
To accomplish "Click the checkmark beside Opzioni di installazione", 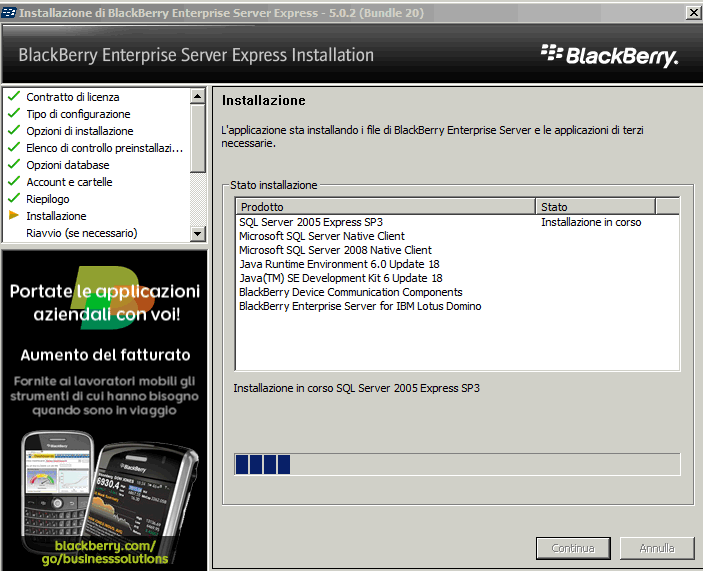I will pos(14,130).
